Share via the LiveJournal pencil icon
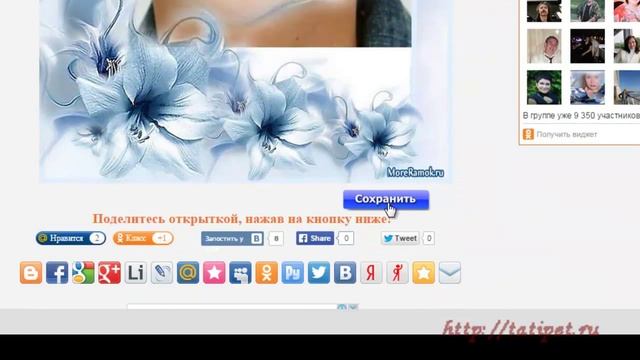 pos(162,273)
